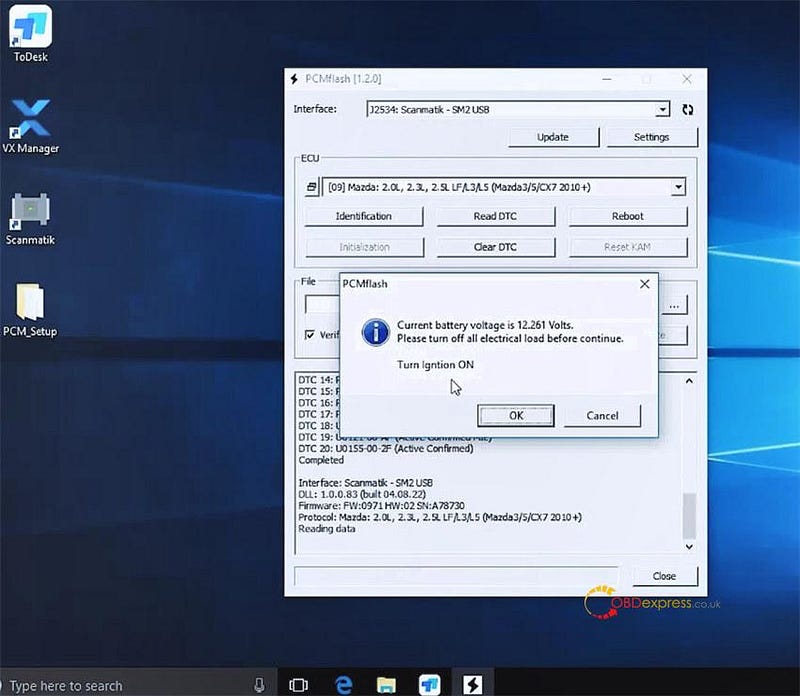Open PCMflash Settings
The width and height of the screenshot is (800, 696).
click(652, 137)
